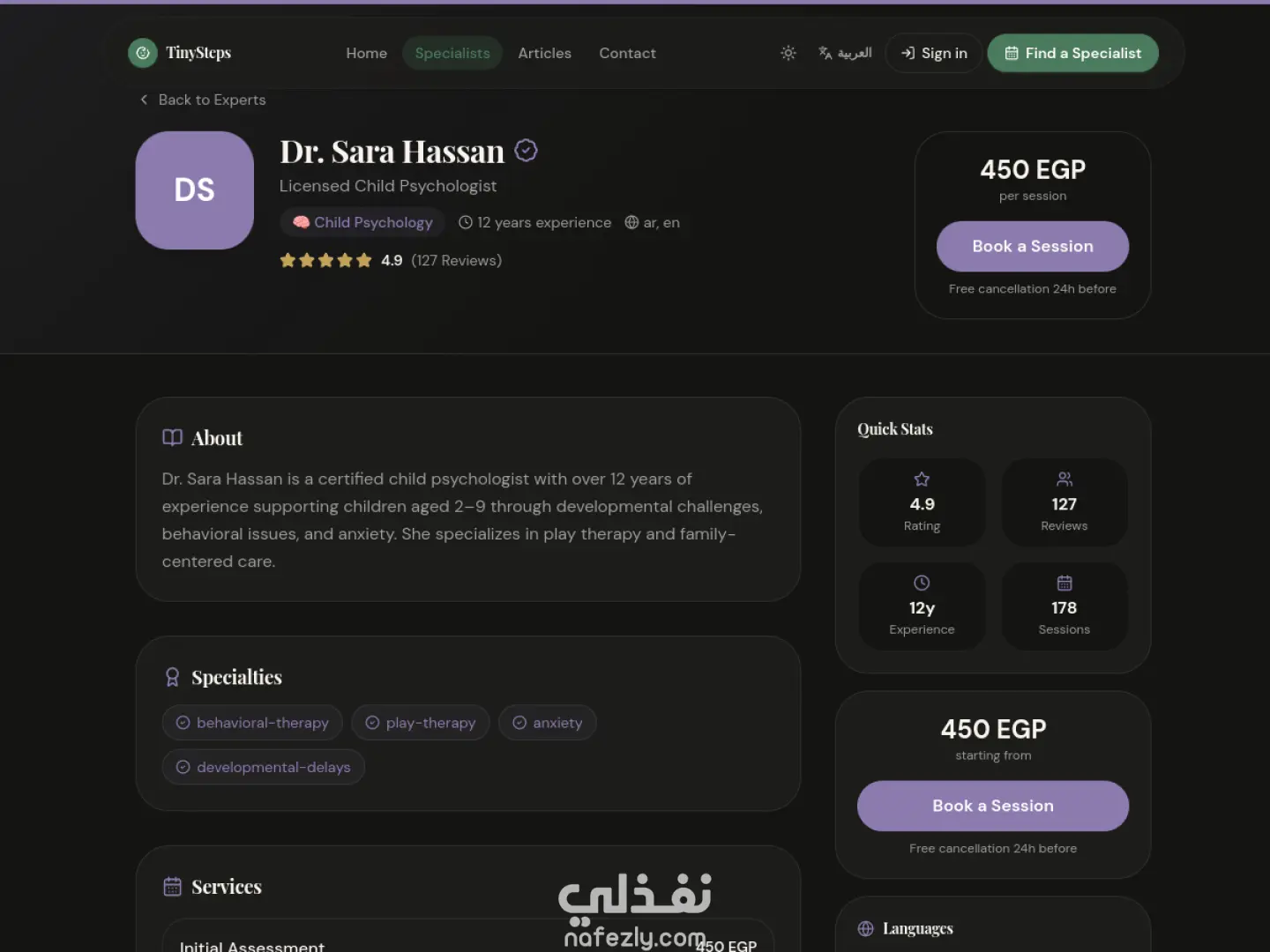Toggle the light/dark theme sun icon

[788, 53]
